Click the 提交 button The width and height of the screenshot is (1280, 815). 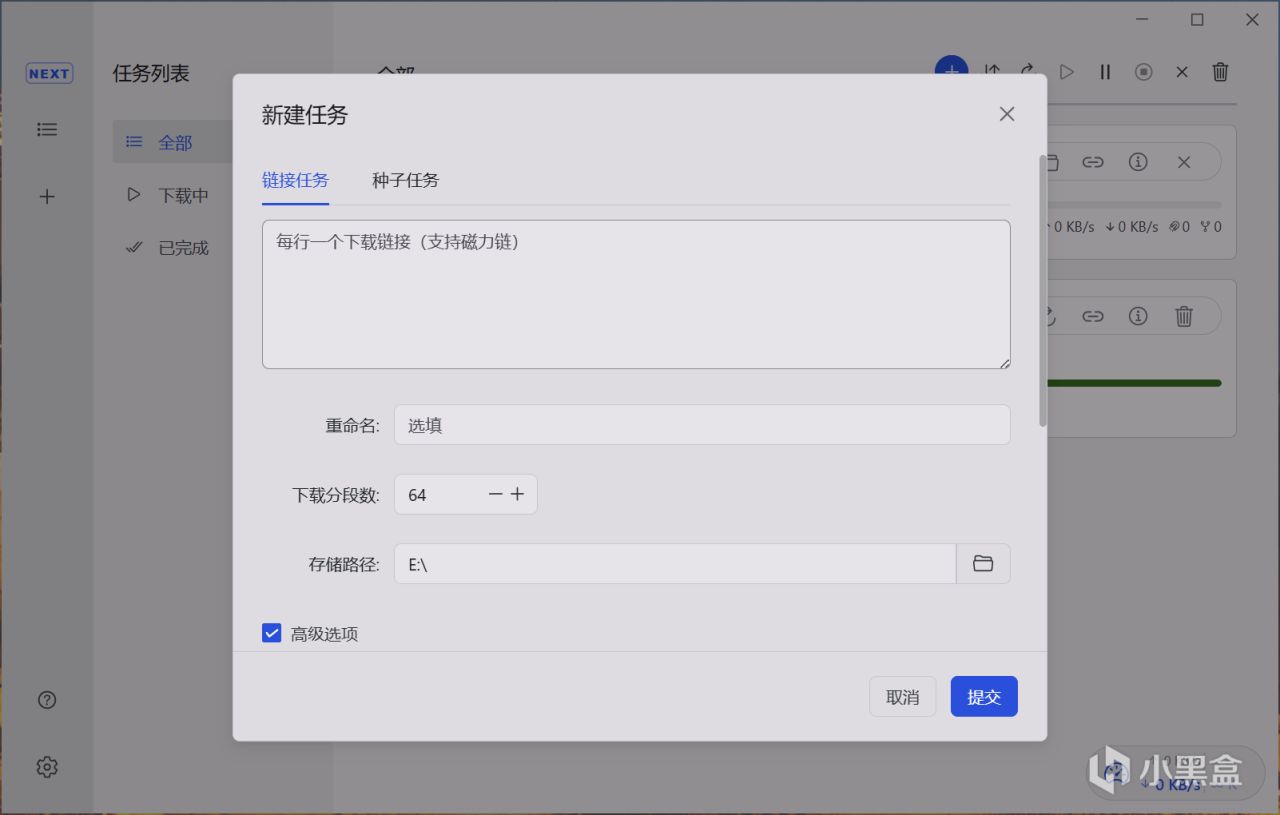pos(984,697)
